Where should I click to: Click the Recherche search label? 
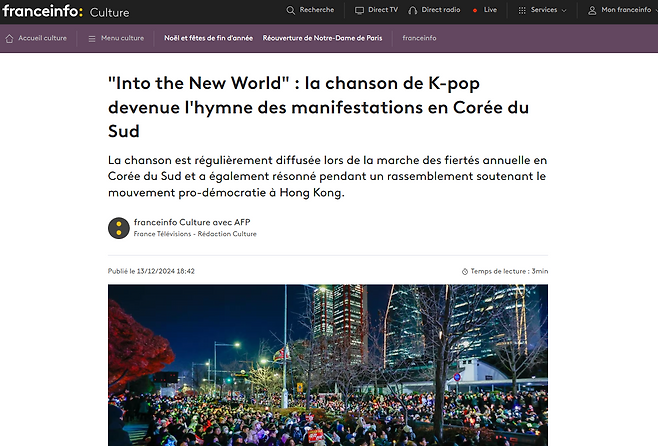pyautogui.click(x=317, y=10)
